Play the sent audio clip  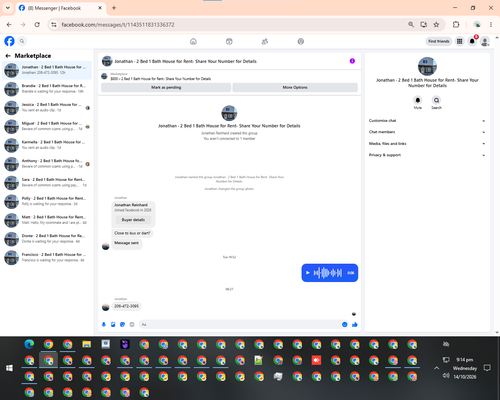(308, 273)
